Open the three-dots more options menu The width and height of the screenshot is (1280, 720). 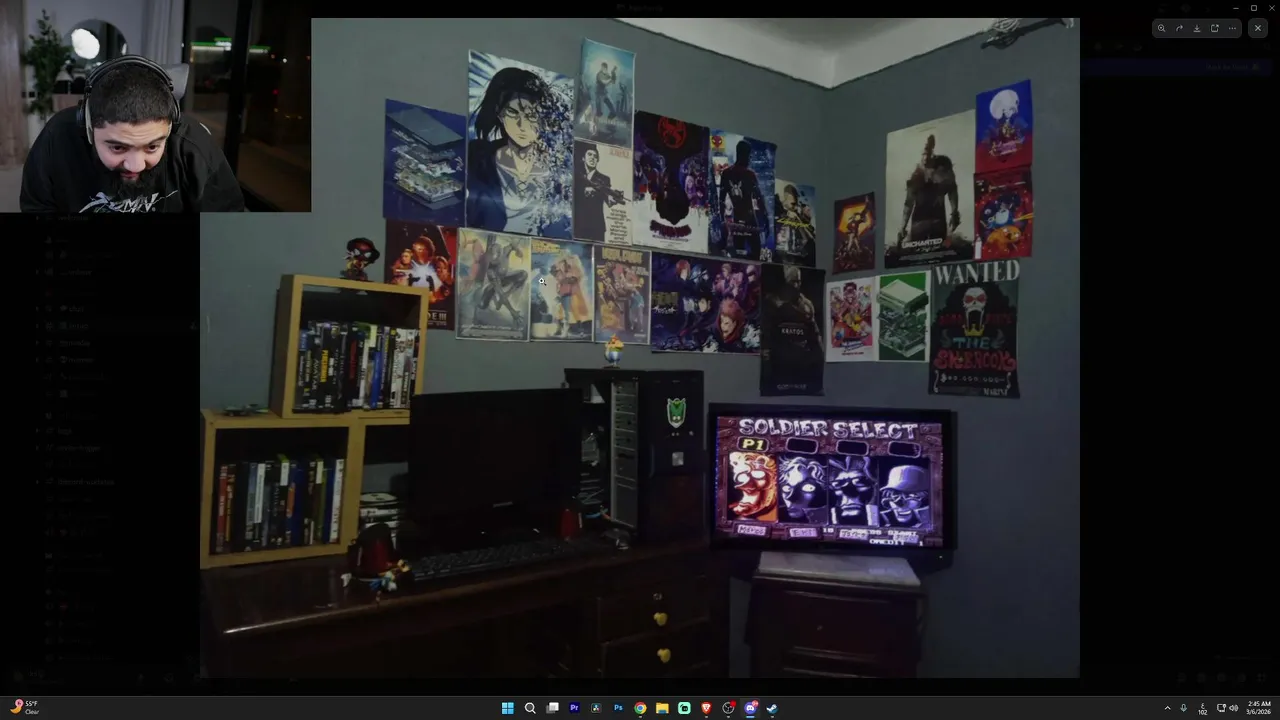click(x=1232, y=28)
